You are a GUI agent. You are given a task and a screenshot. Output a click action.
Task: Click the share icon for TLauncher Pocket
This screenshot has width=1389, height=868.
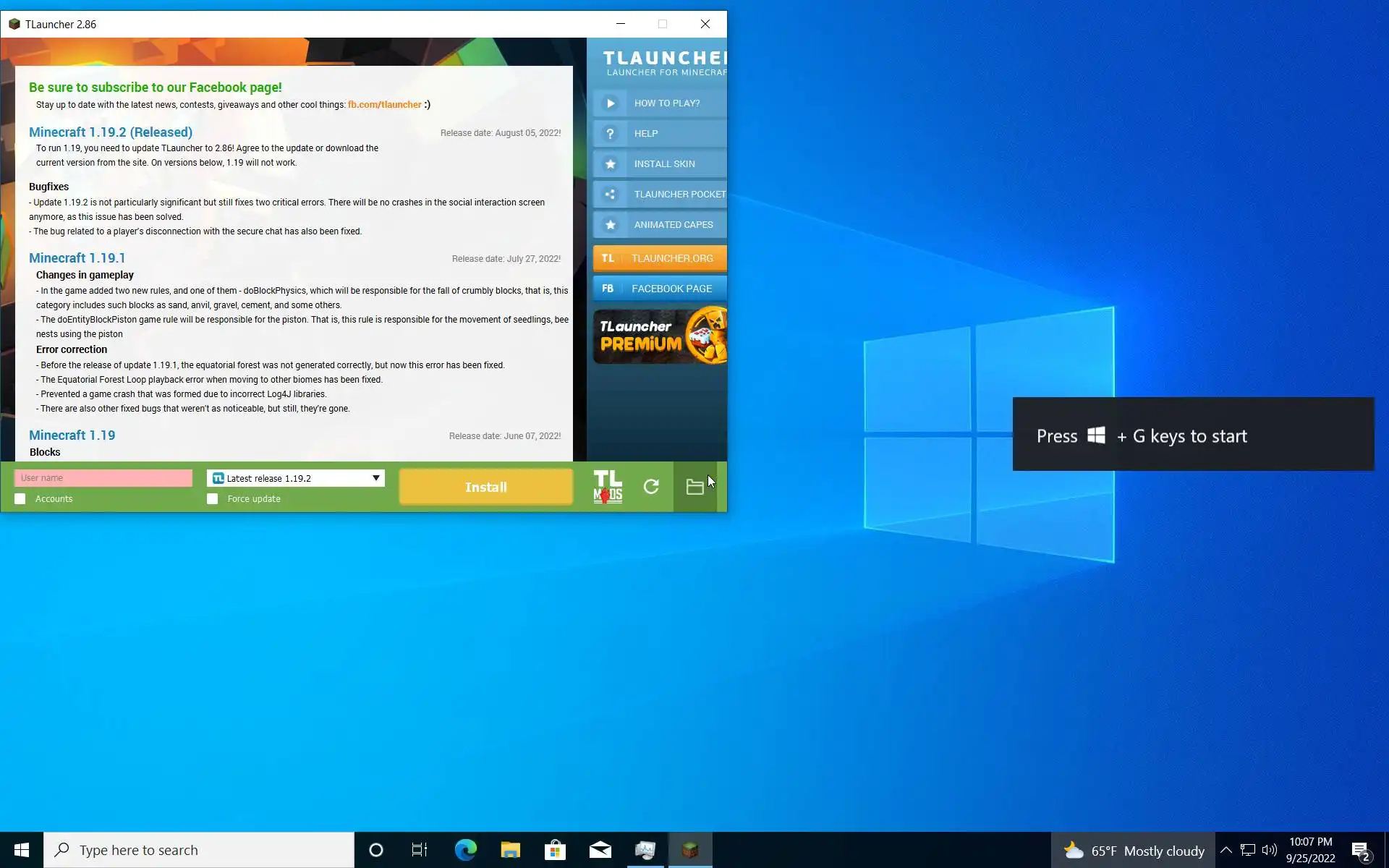[610, 195]
